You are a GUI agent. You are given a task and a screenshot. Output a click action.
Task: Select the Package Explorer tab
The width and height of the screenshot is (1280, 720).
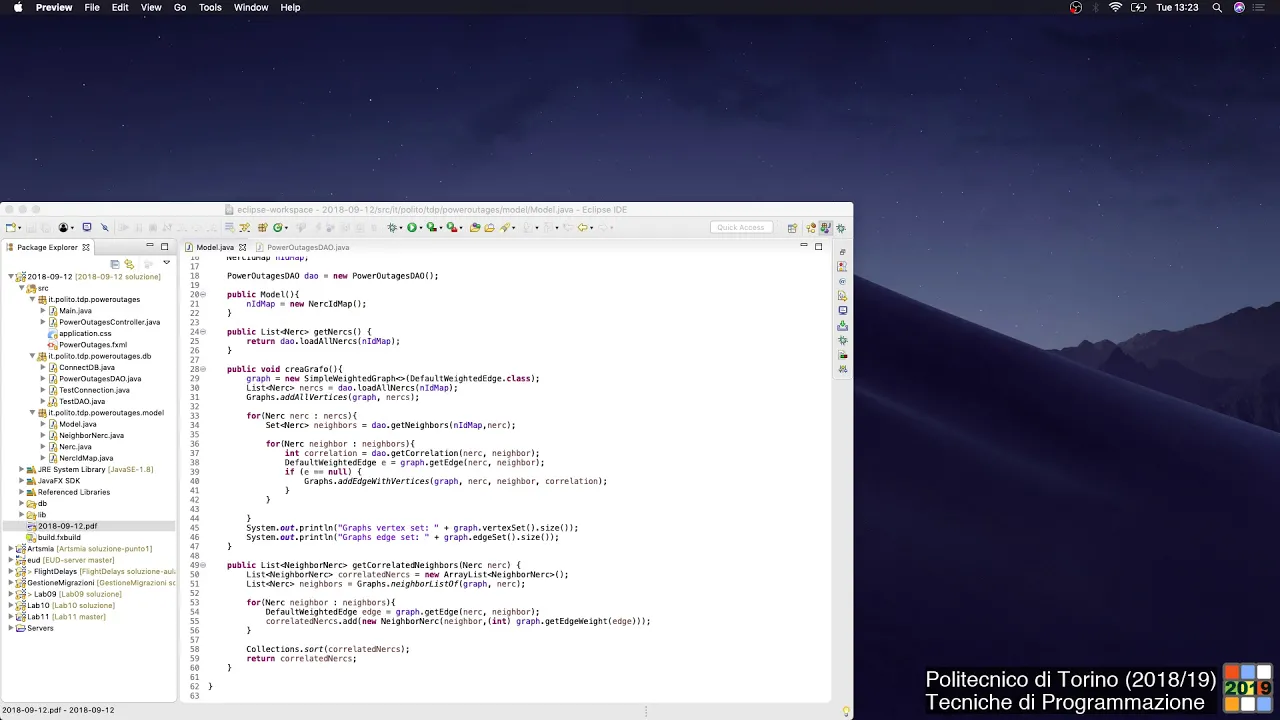(47, 247)
